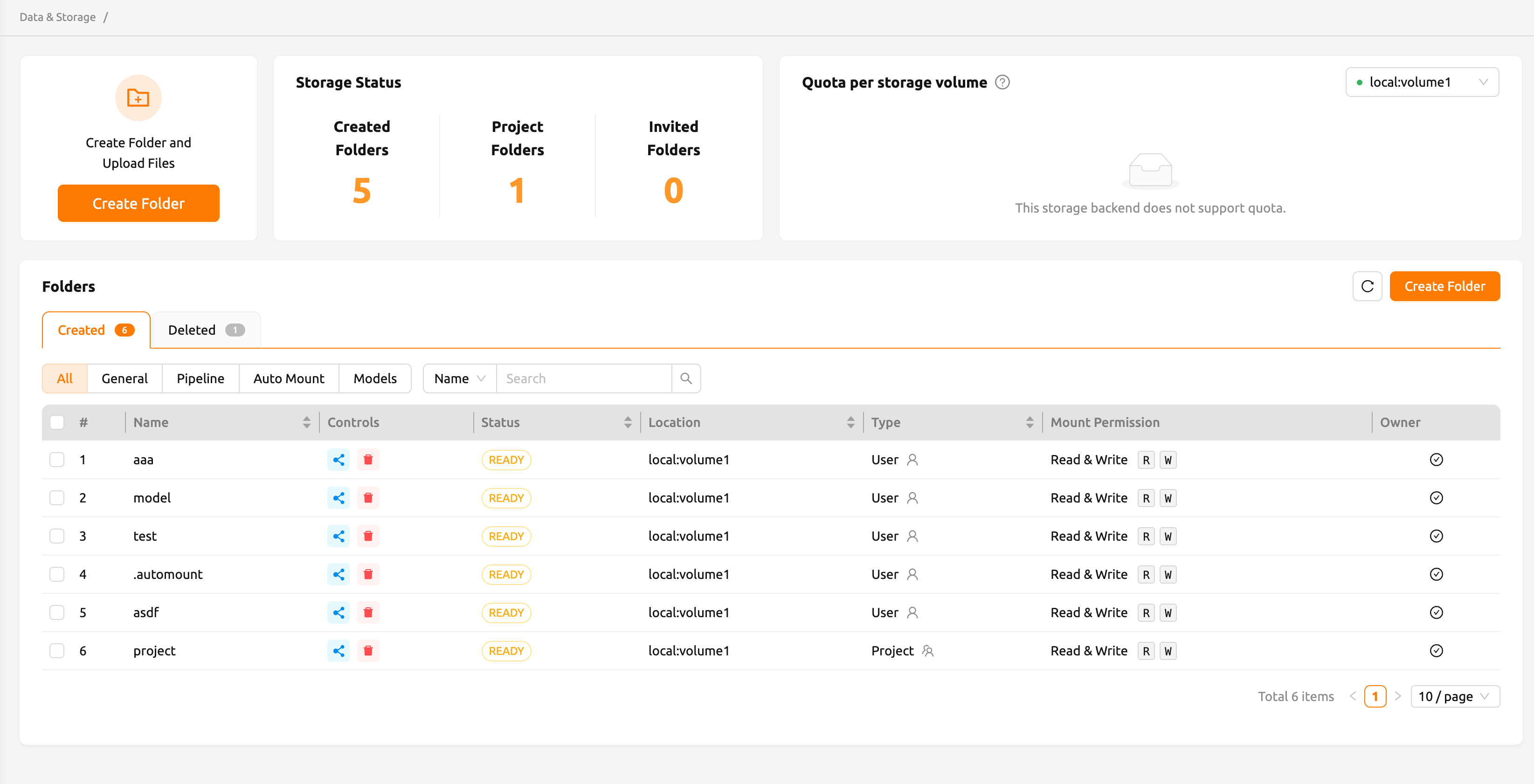The image size is (1534, 784).
Task: Delete the model folder via trash icon
Action: (x=368, y=498)
